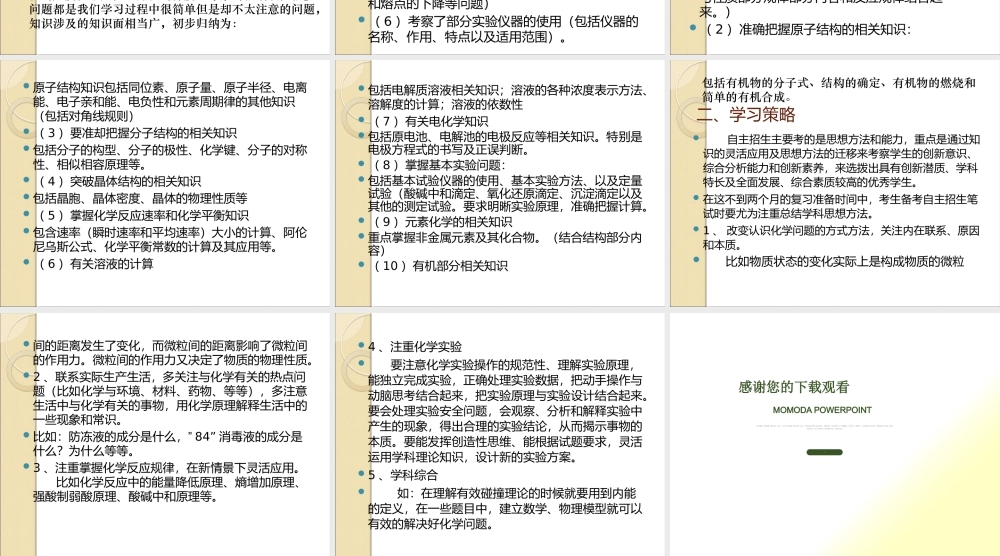1000x556 pixels.
Task: Click the bullet starting '在这不到两个月的复习准备时间中'
Action: click(840, 206)
